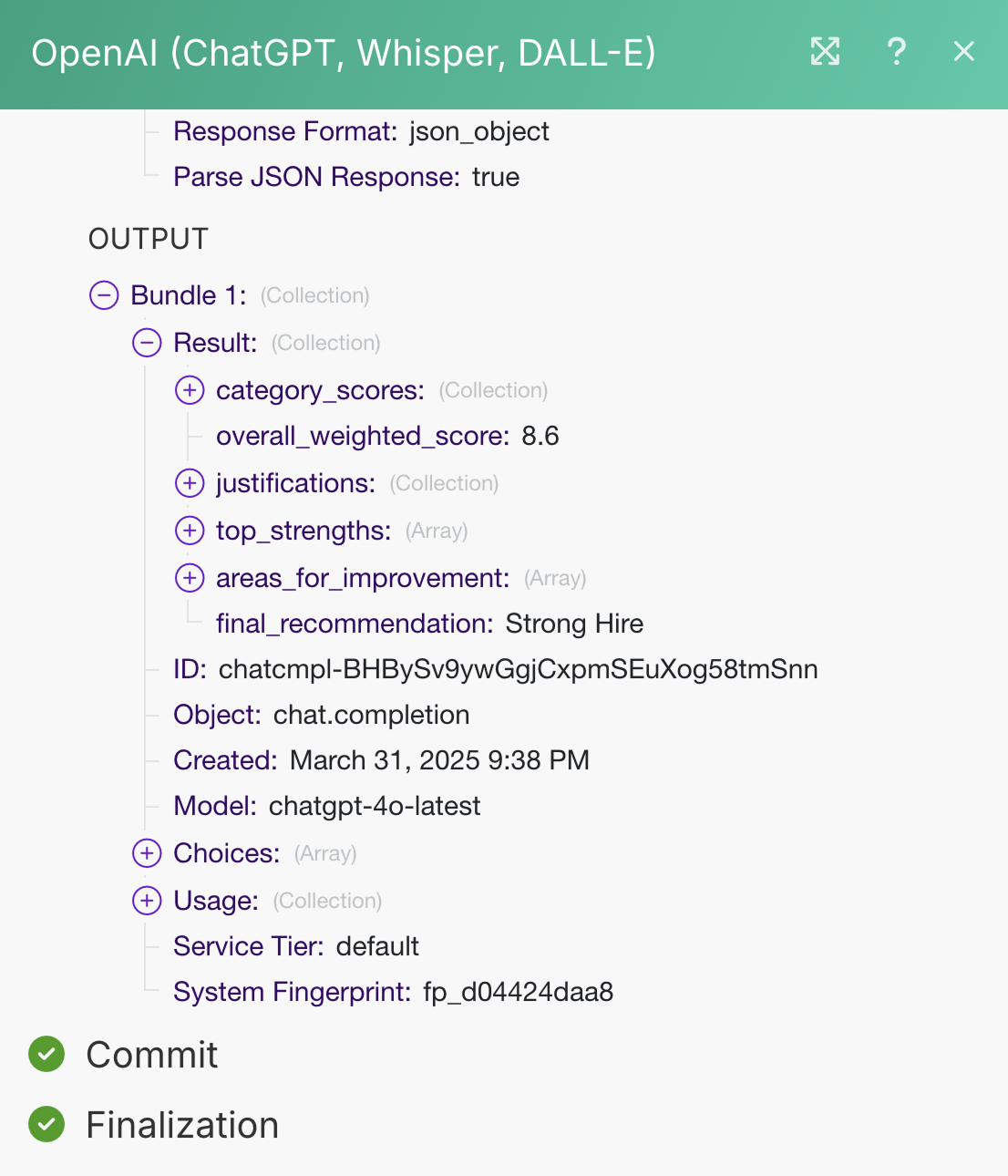
Task: Click the expand-to-fullscreen icon in header
Action: (825, 51)
